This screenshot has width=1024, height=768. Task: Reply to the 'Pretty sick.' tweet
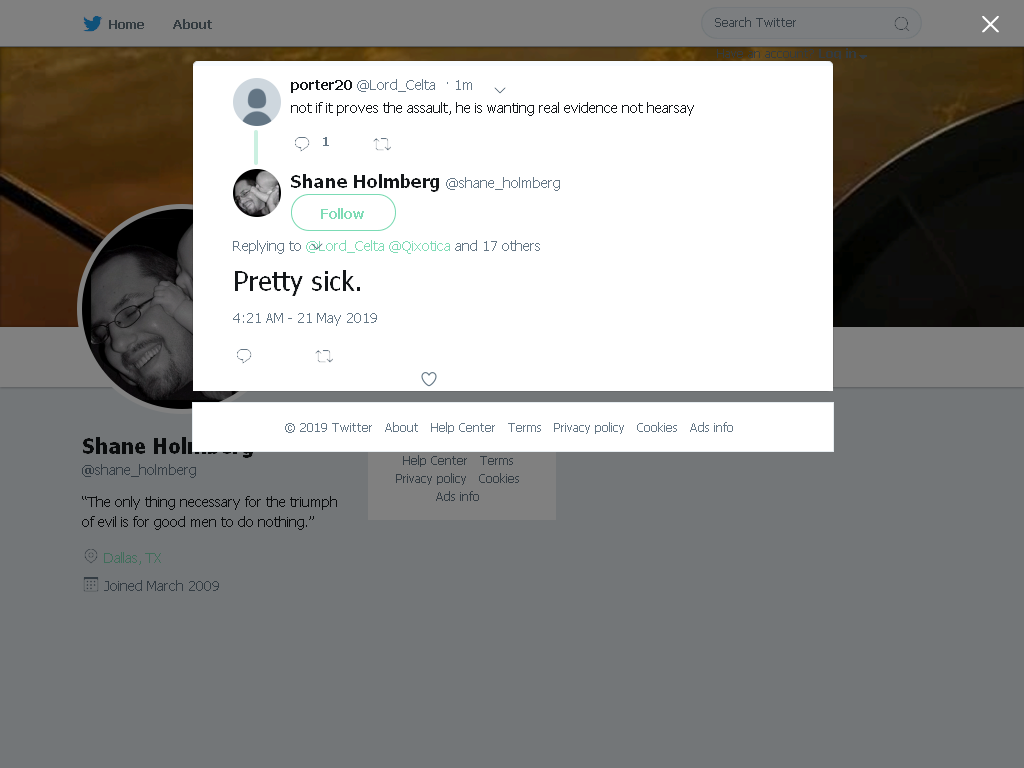coord(244,355)
